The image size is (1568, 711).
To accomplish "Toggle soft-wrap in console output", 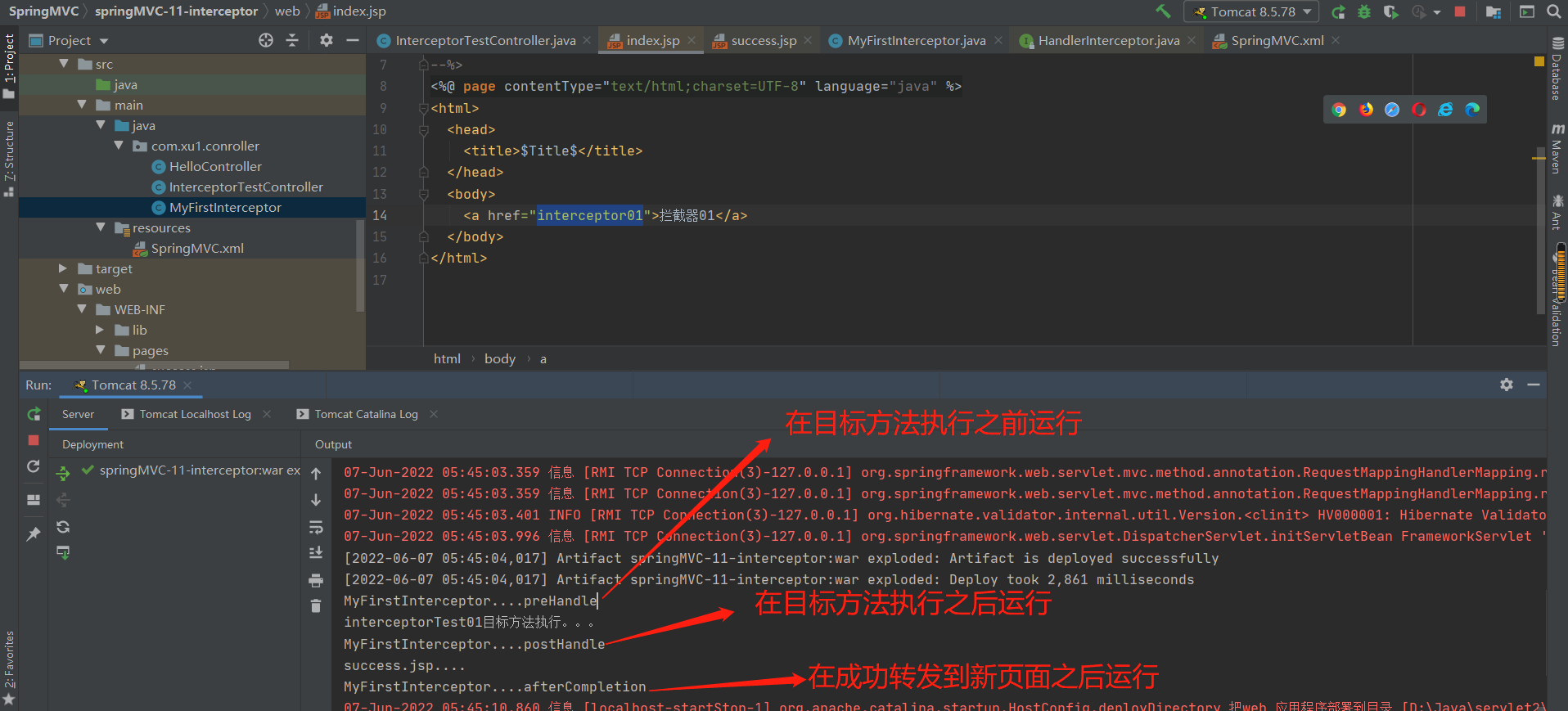I will point(316,527).
